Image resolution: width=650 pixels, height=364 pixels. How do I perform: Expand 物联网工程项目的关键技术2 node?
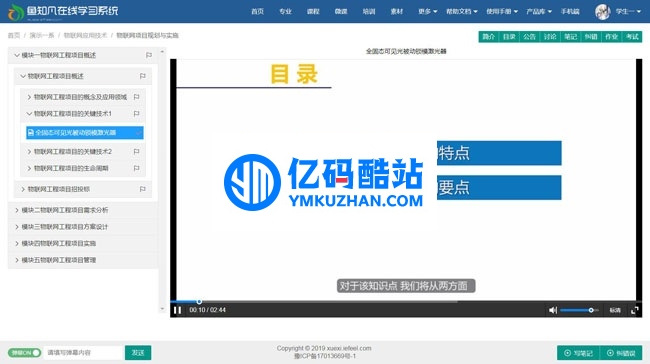[x=29, y=152]
